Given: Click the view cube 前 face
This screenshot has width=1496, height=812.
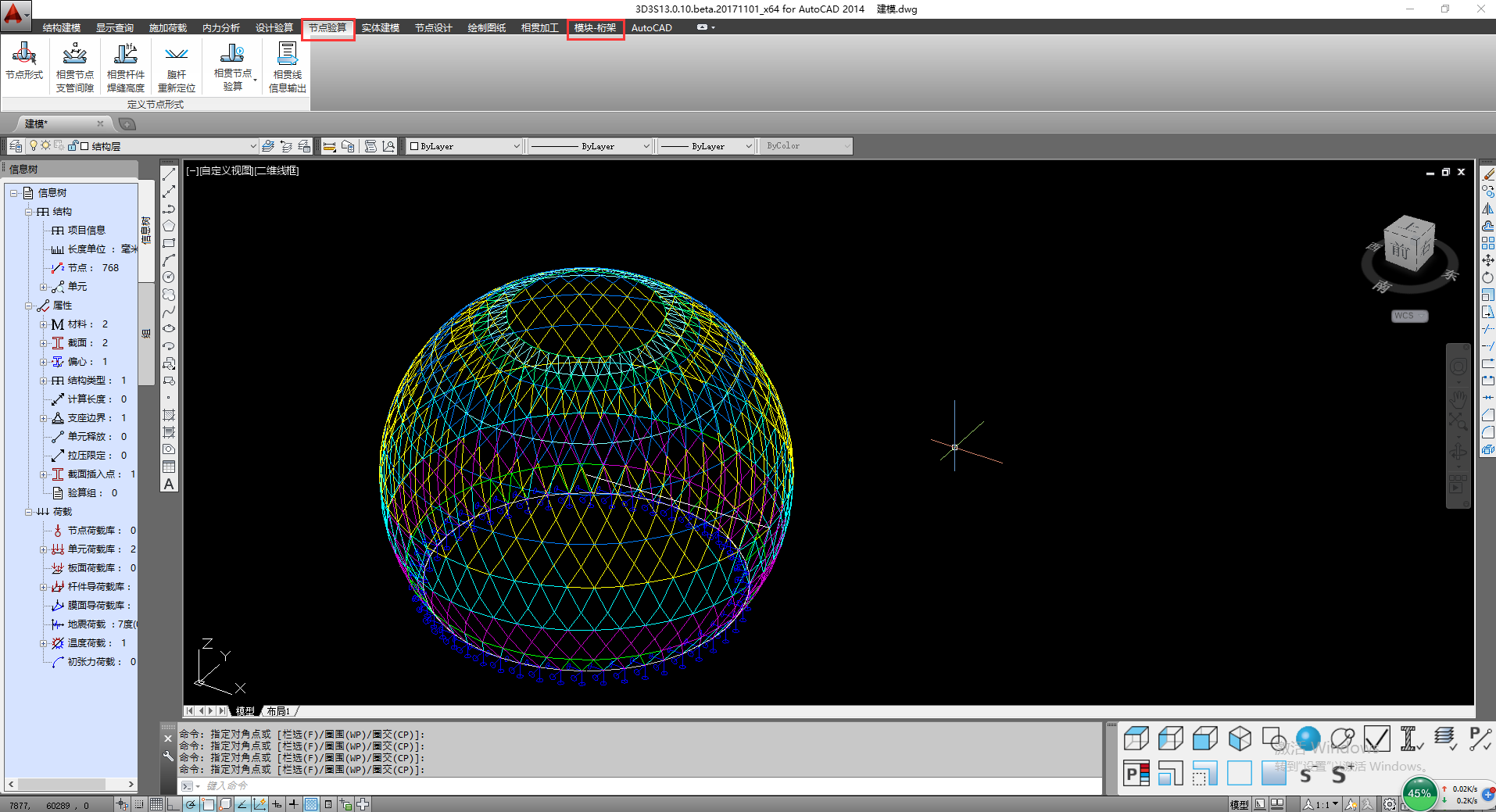Looking at the screenshot, I should [x=1400, y=250].
